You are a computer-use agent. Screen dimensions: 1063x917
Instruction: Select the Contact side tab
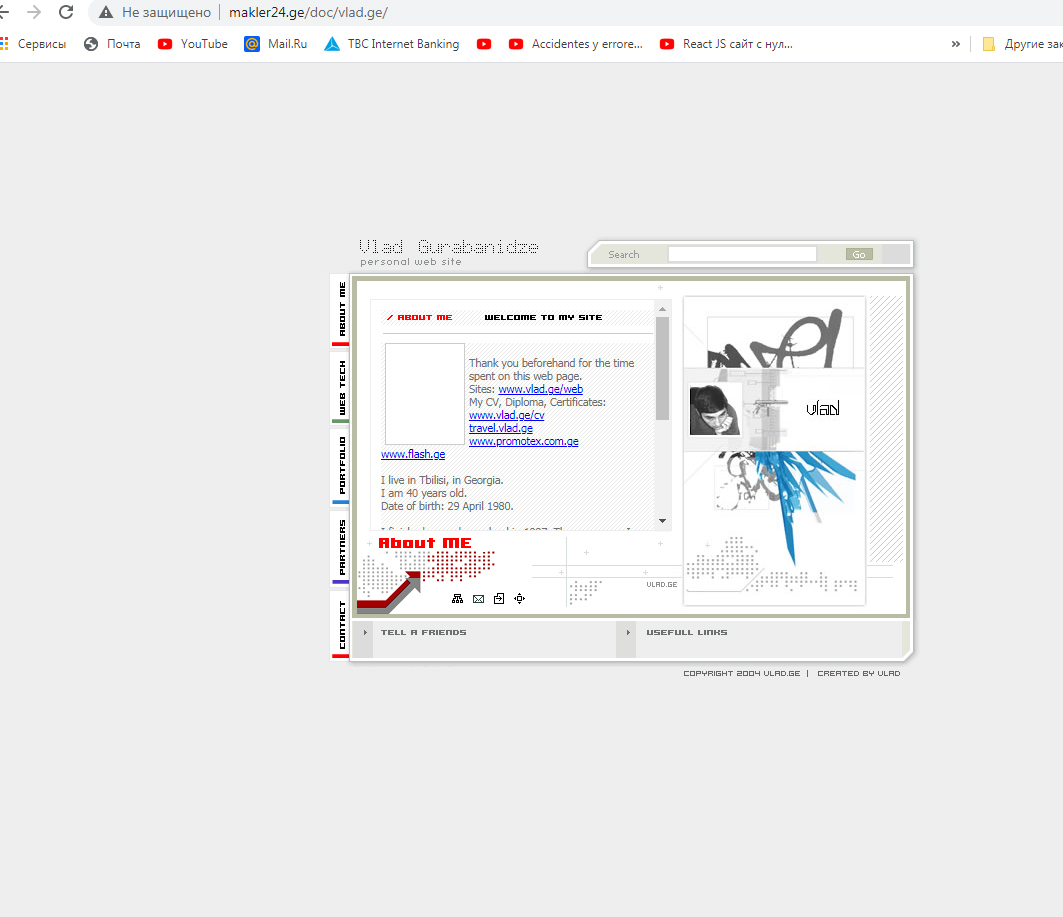pos(341,625)
